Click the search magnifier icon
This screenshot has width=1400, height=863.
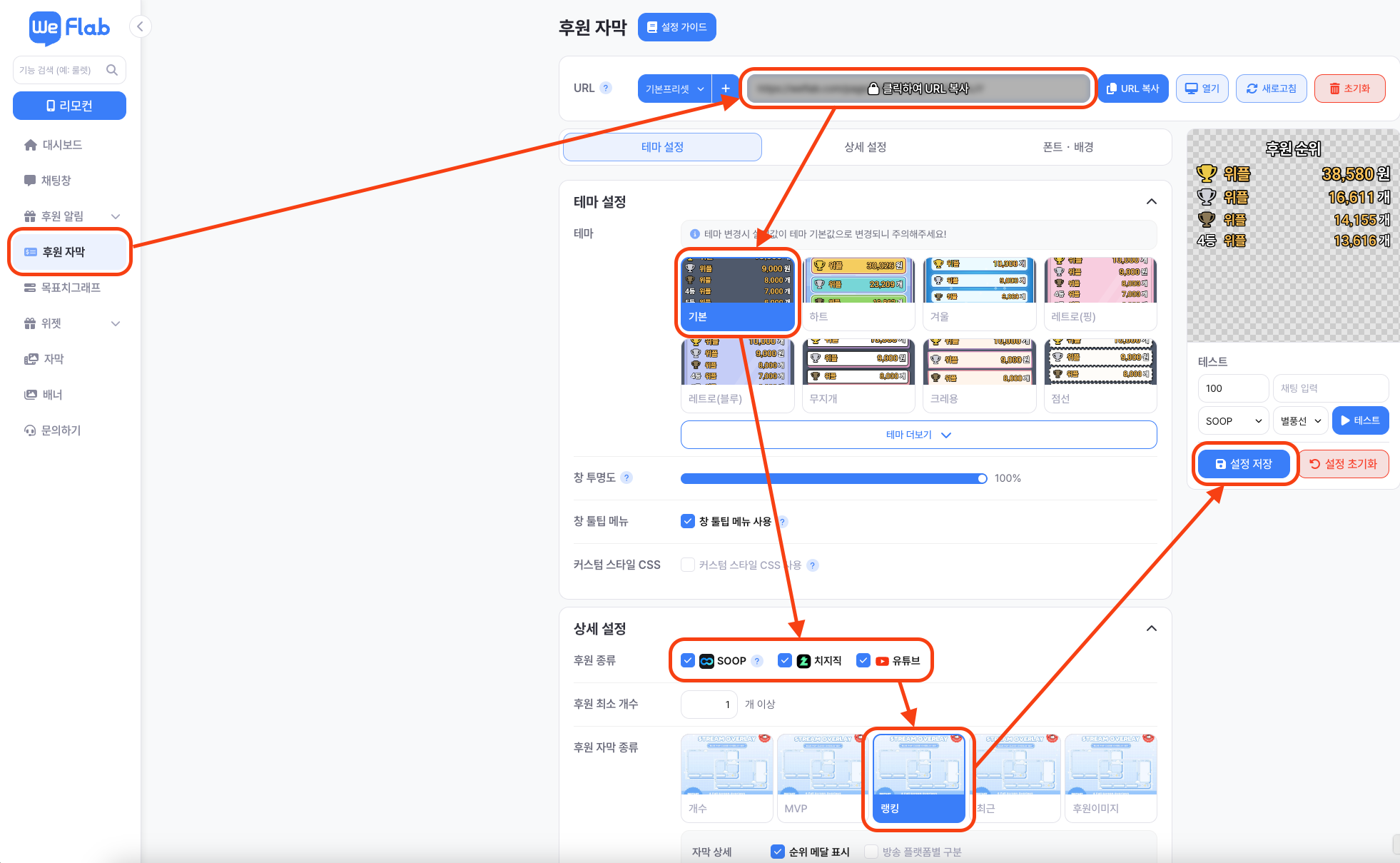coord(112,70)
